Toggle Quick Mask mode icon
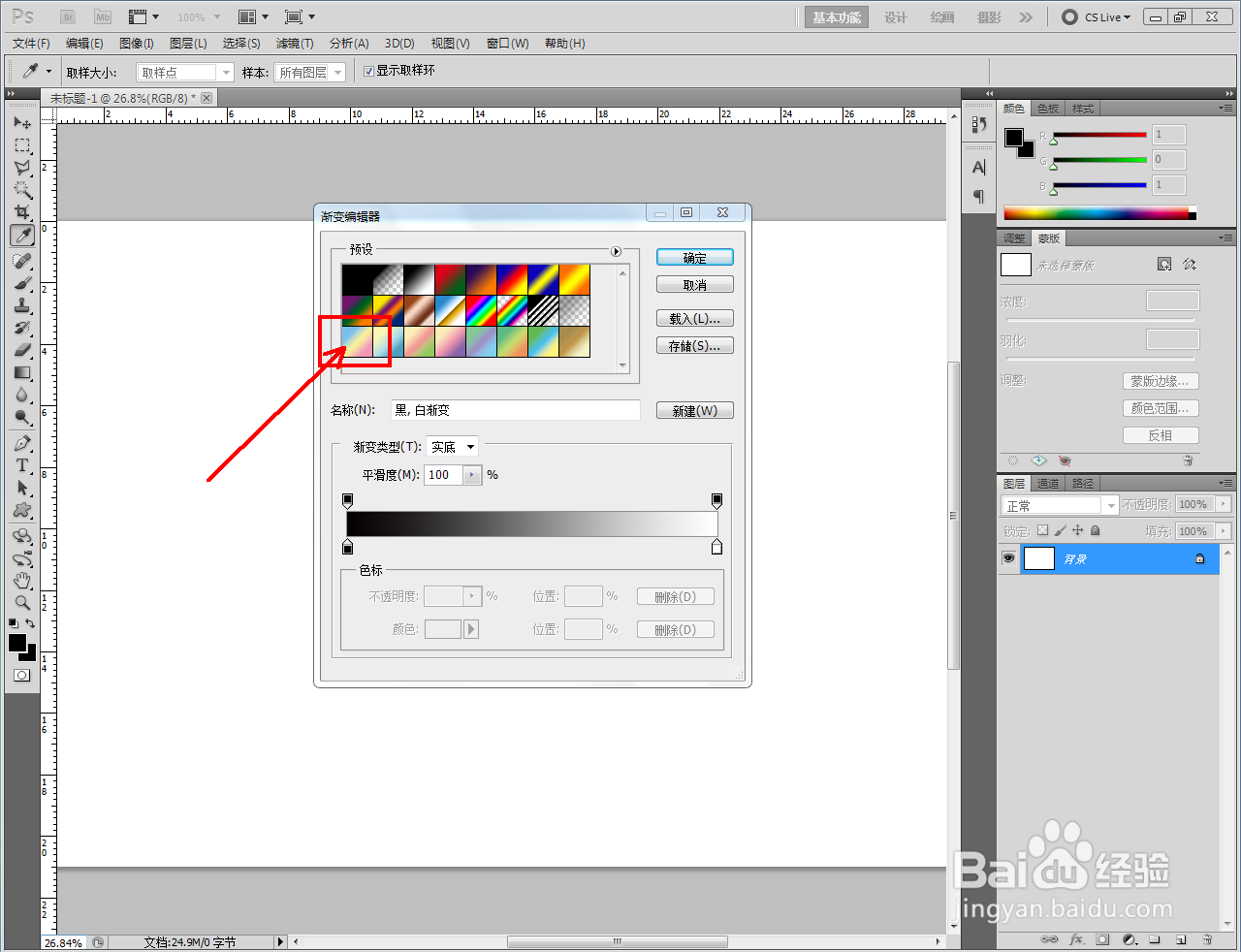Screen dimensions: 1241x952 click(21, 676)
